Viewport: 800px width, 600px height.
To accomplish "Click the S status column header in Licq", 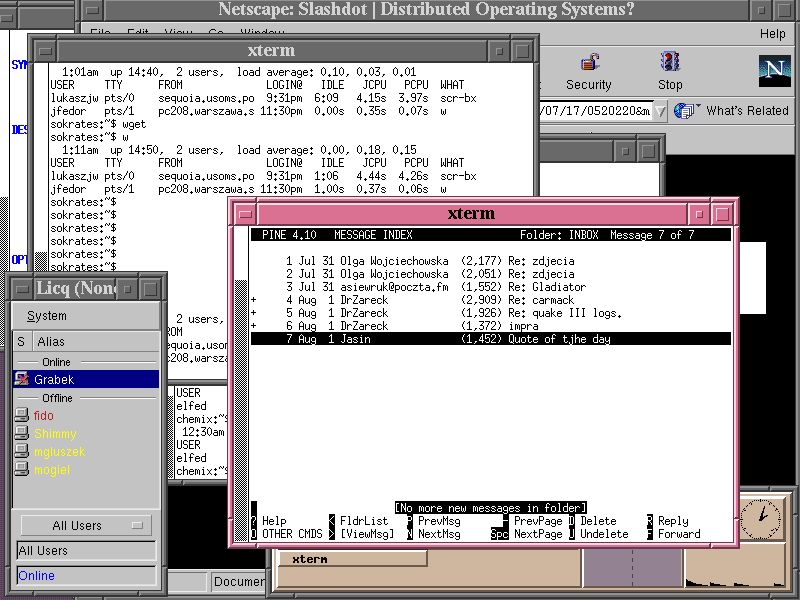I will point(21,341).
